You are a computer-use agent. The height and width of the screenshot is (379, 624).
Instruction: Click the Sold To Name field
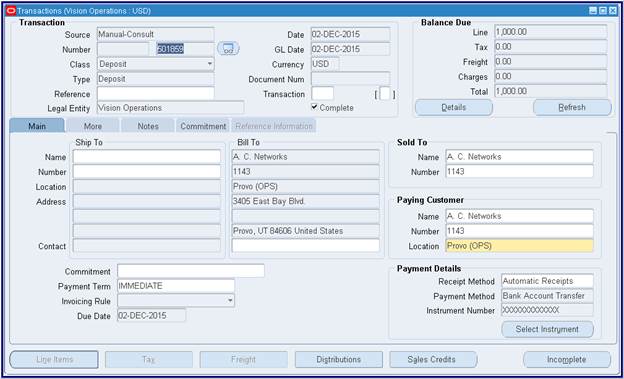519,156
